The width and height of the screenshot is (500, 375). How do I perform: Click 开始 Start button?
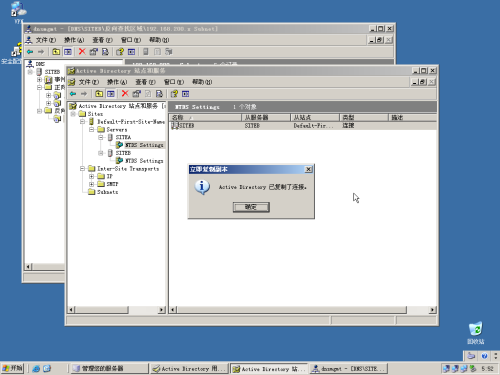click(12, 368)
